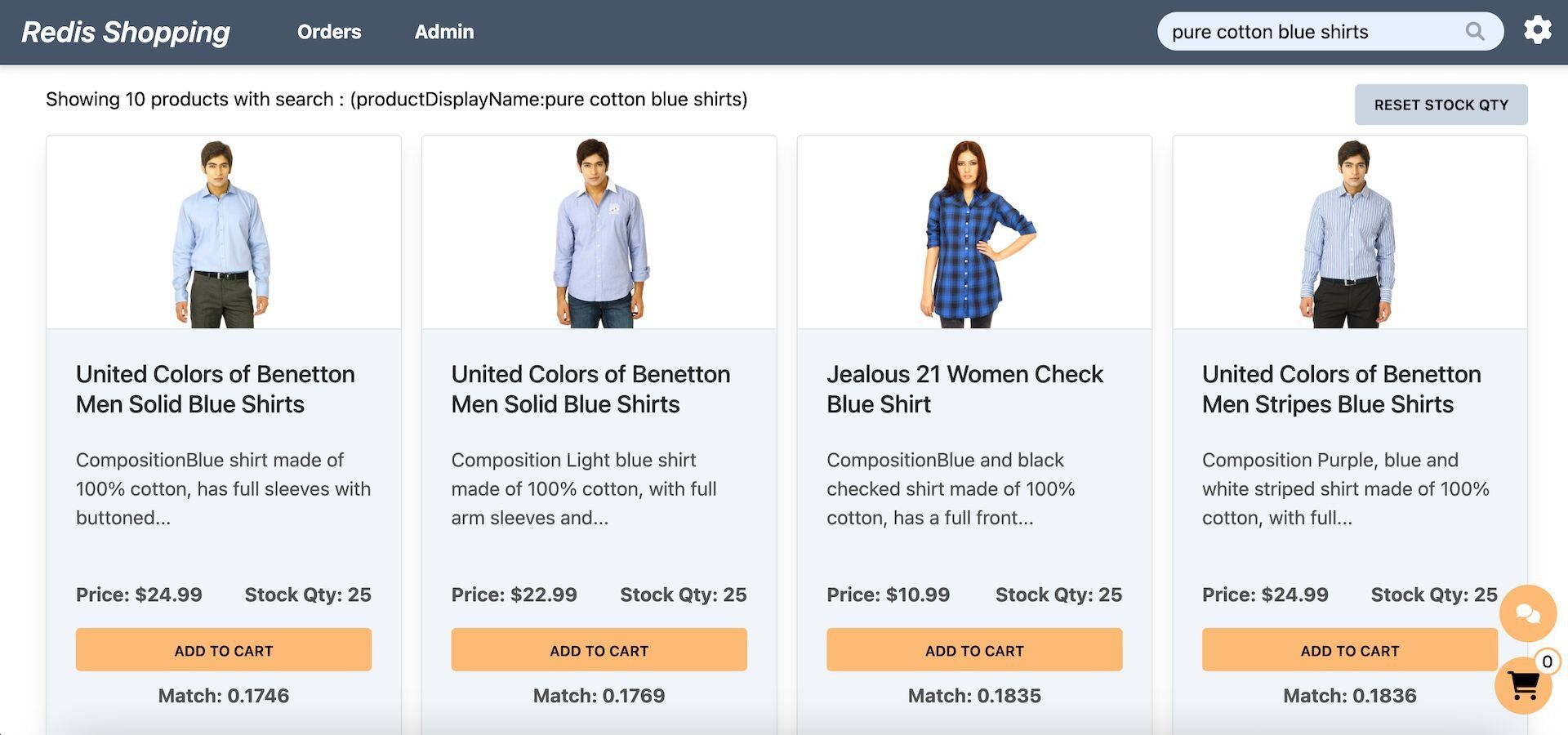Go to the Orders menu
This screenshot has height=735, width=1568.
coord(329,32)
